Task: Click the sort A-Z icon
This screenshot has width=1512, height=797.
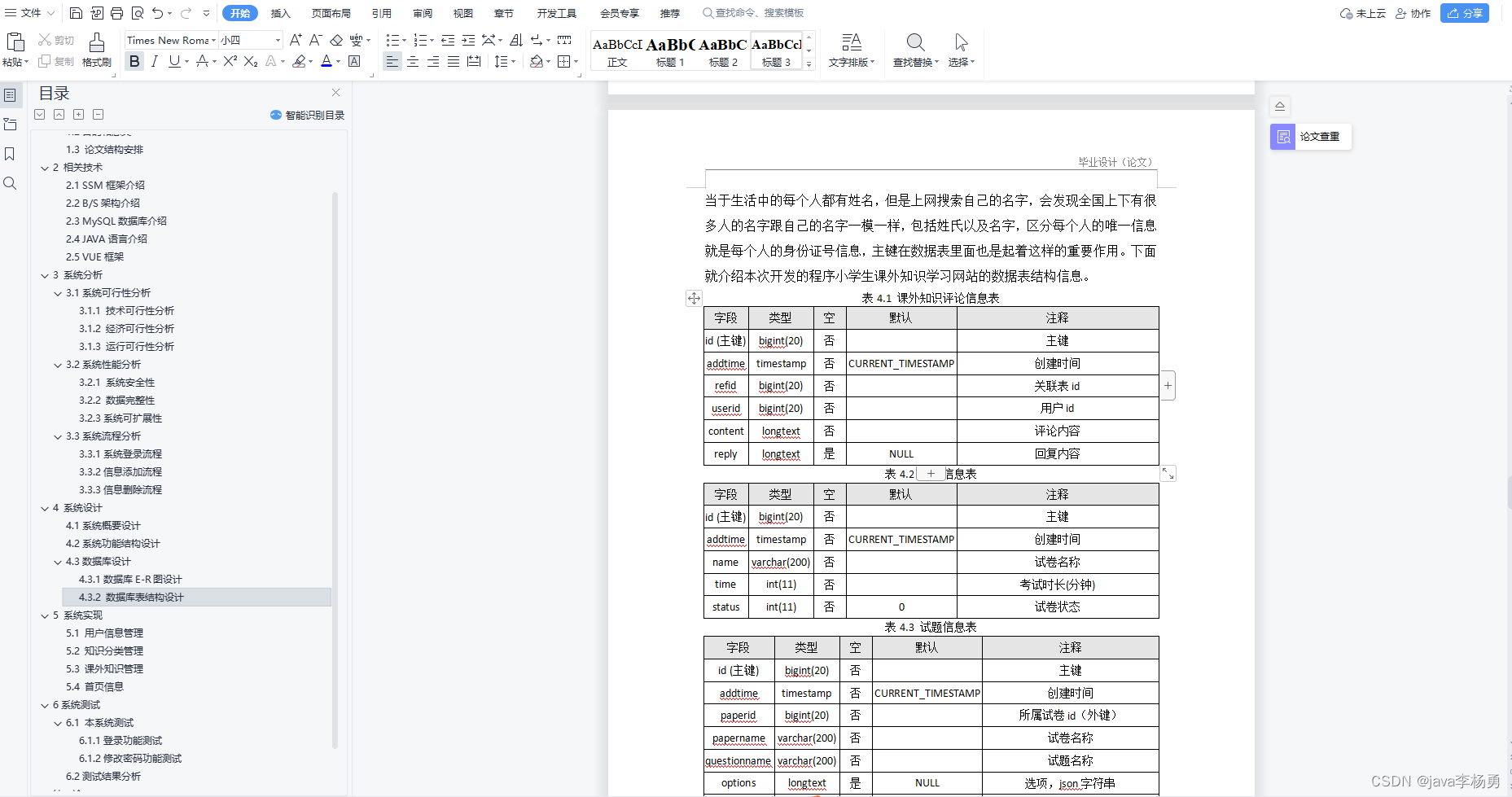Action: tap(516, 40)
